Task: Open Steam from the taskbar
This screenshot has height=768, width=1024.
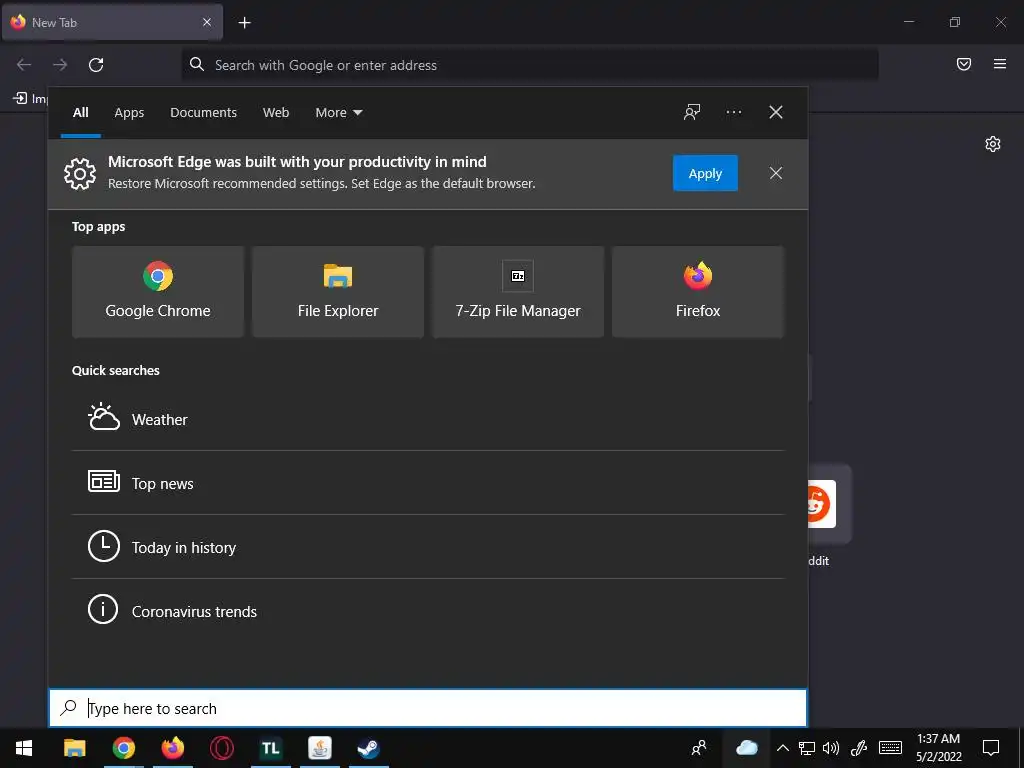Action: (368, 748)
